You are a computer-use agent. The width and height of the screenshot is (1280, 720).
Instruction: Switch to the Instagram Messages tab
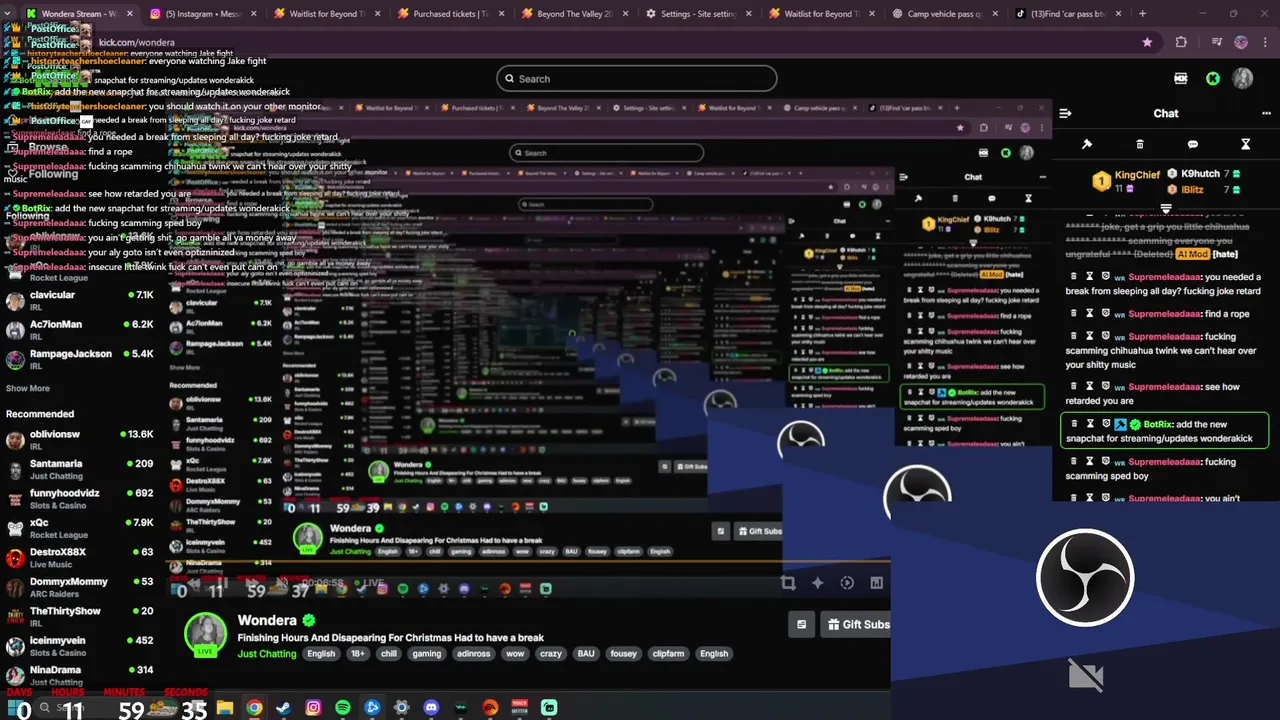[203, 14]
